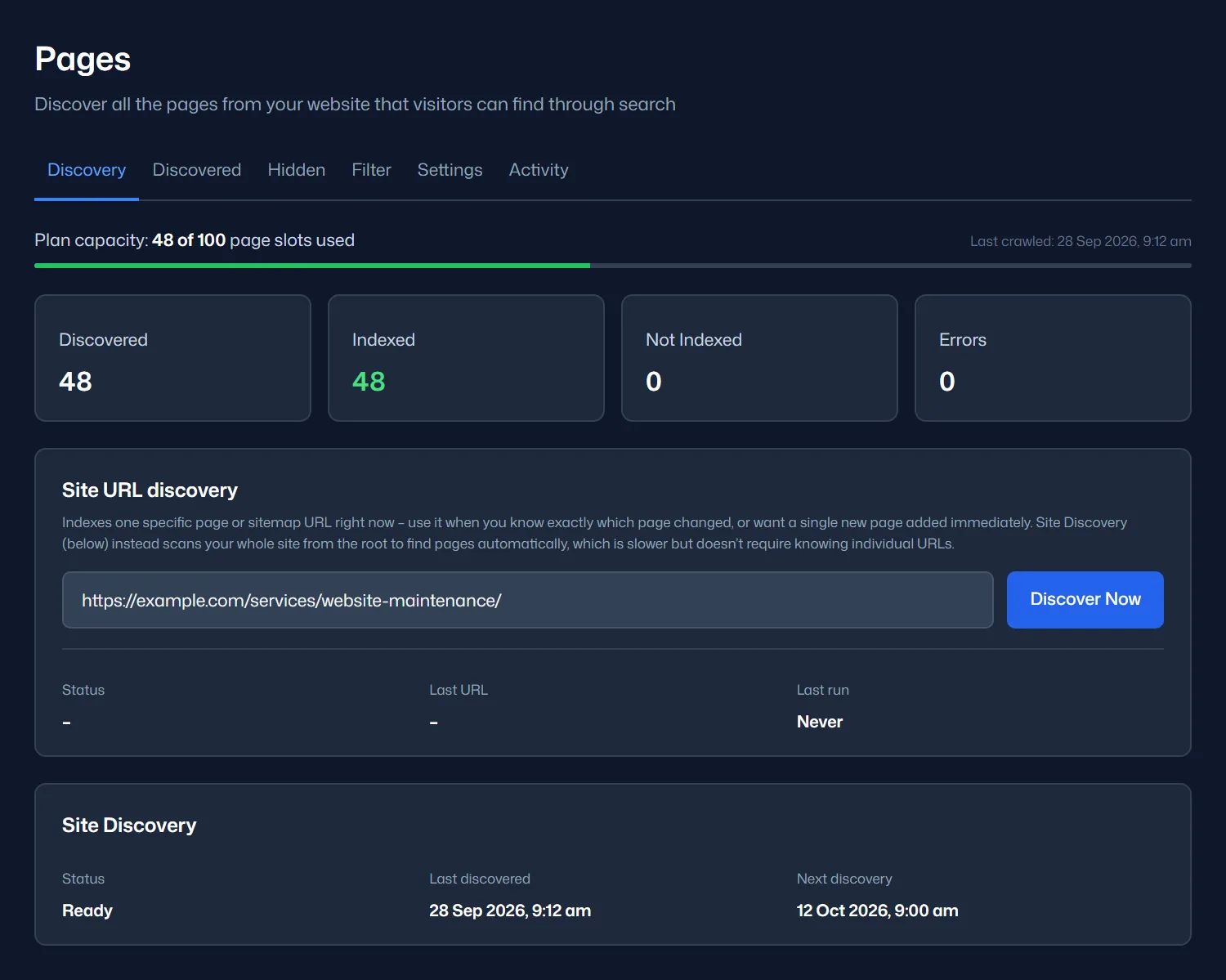Click the 'Plan capacity: 48 of 100' text
The image size is (1226, 980).
tap(195, 240)
